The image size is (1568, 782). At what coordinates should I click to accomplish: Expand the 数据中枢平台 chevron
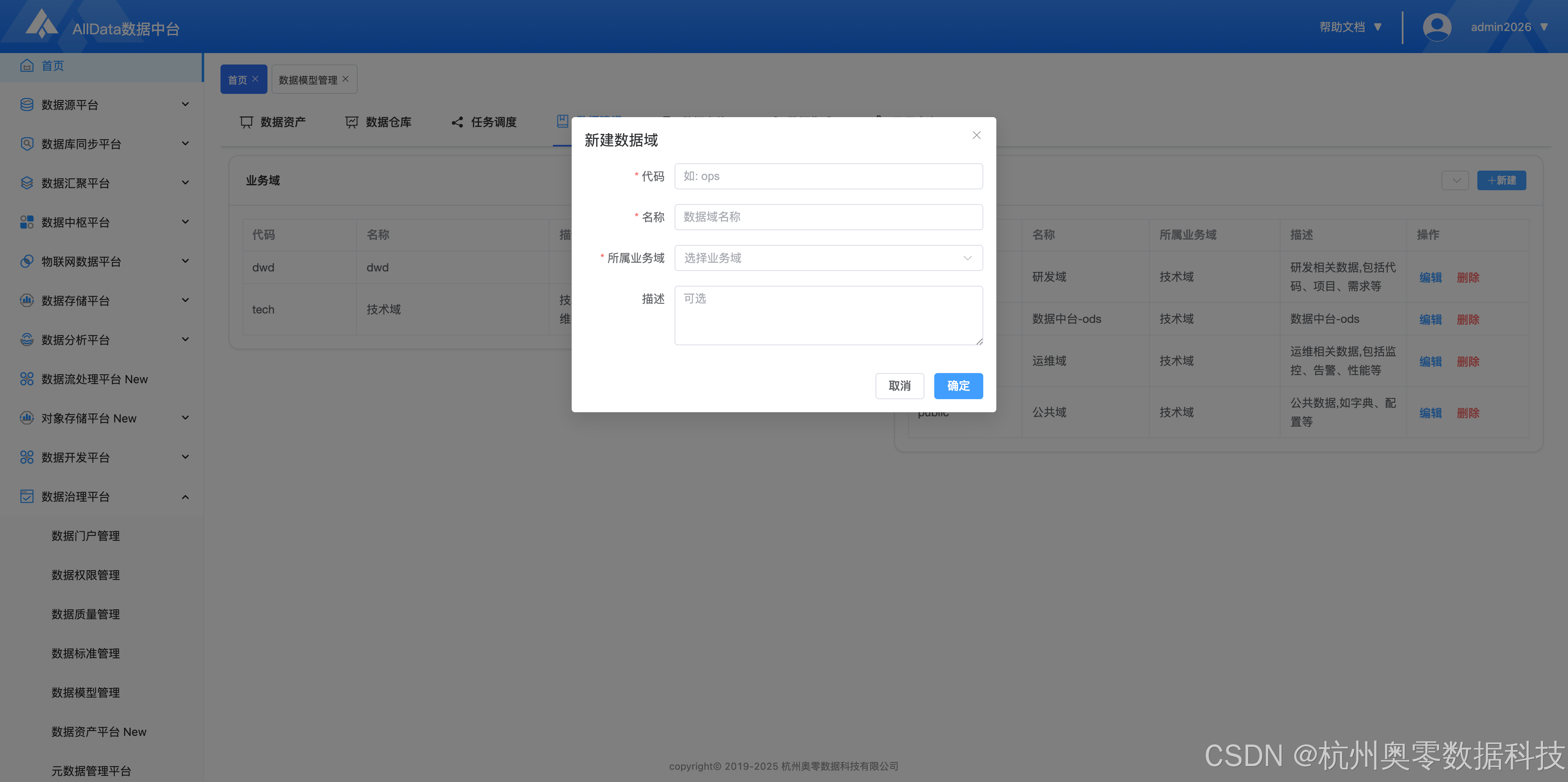[x=186, y=222]
